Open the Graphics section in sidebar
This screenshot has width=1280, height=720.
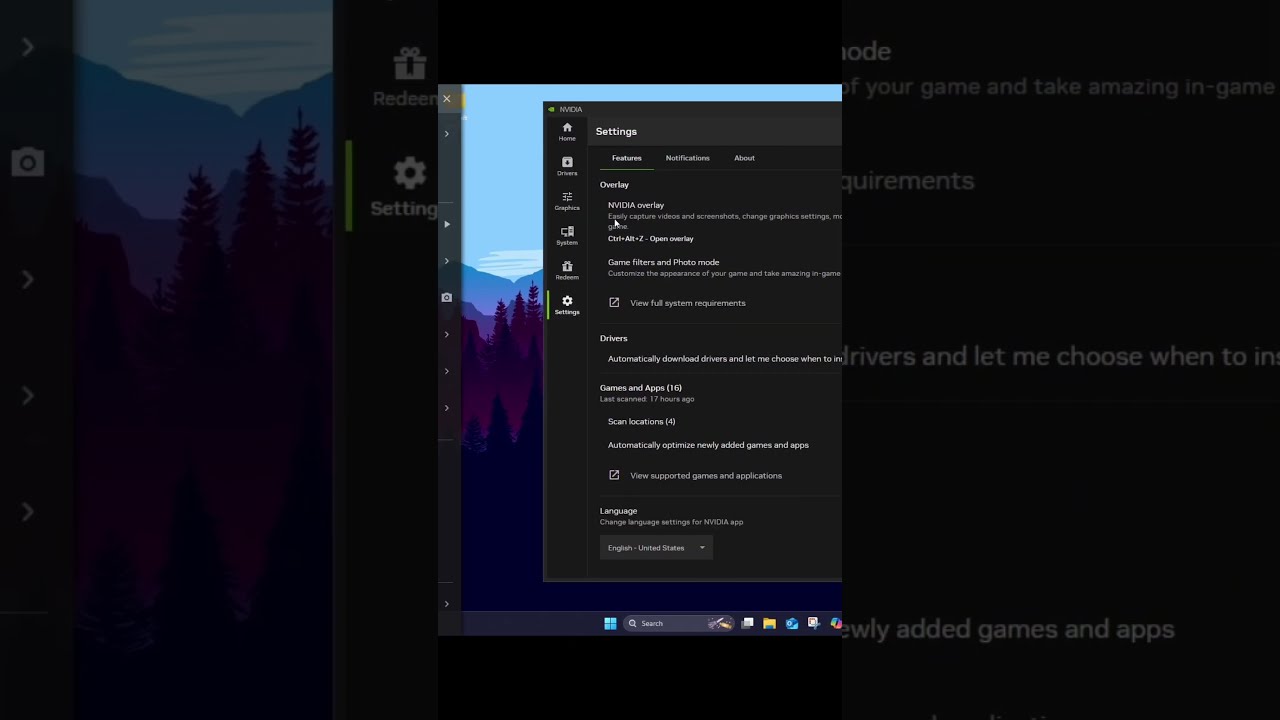(567, 201)
